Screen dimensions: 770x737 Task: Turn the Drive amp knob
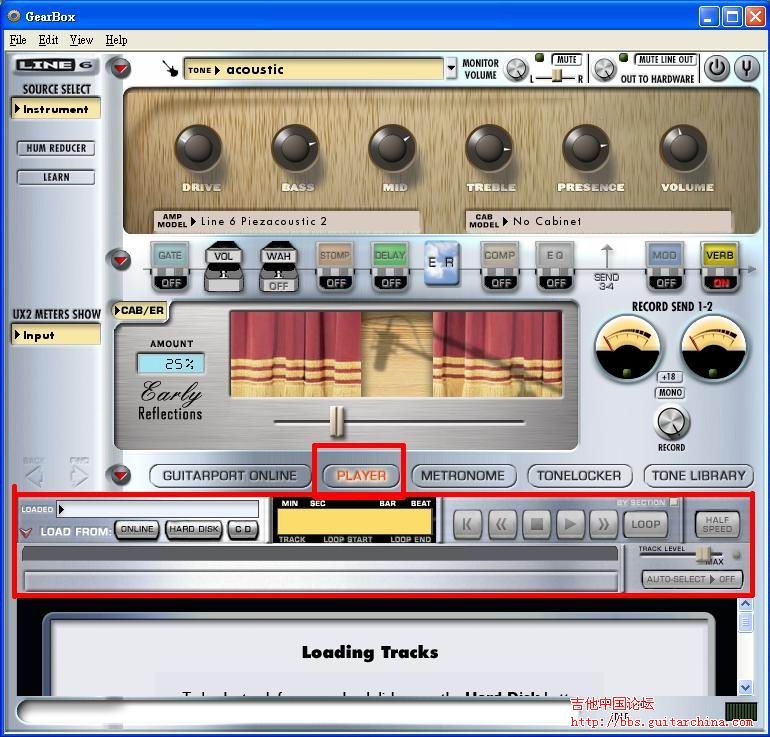coord(199,150)
